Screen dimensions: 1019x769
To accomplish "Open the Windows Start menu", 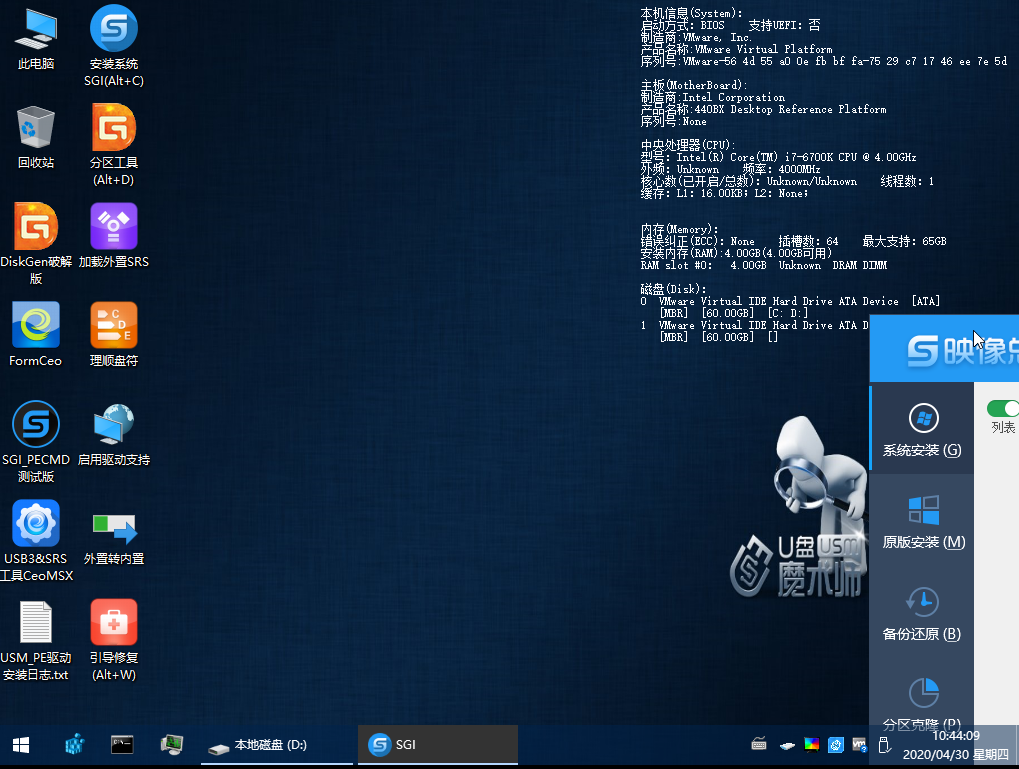I will (x=21, y=745).
